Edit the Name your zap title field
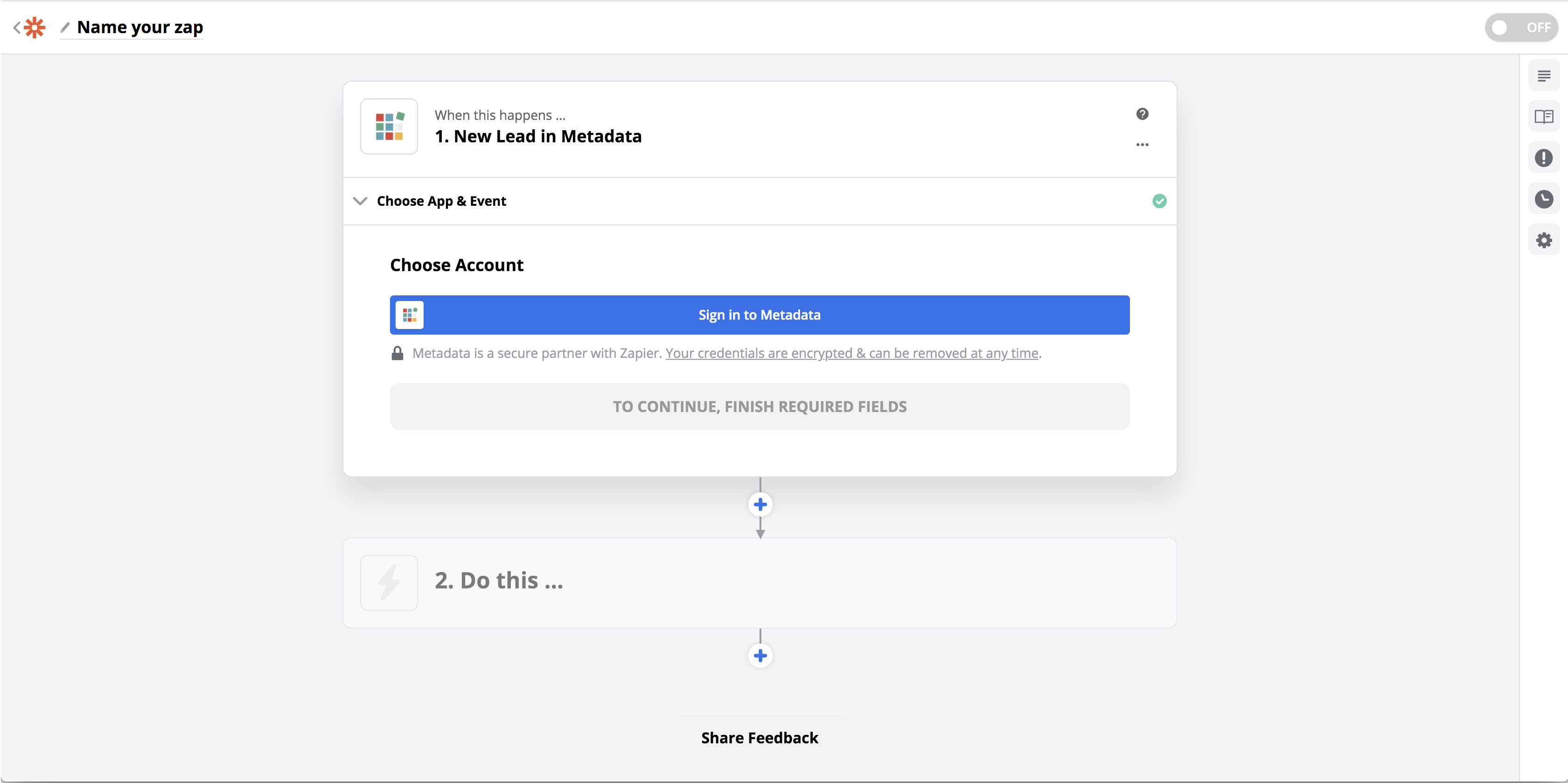 140,28
